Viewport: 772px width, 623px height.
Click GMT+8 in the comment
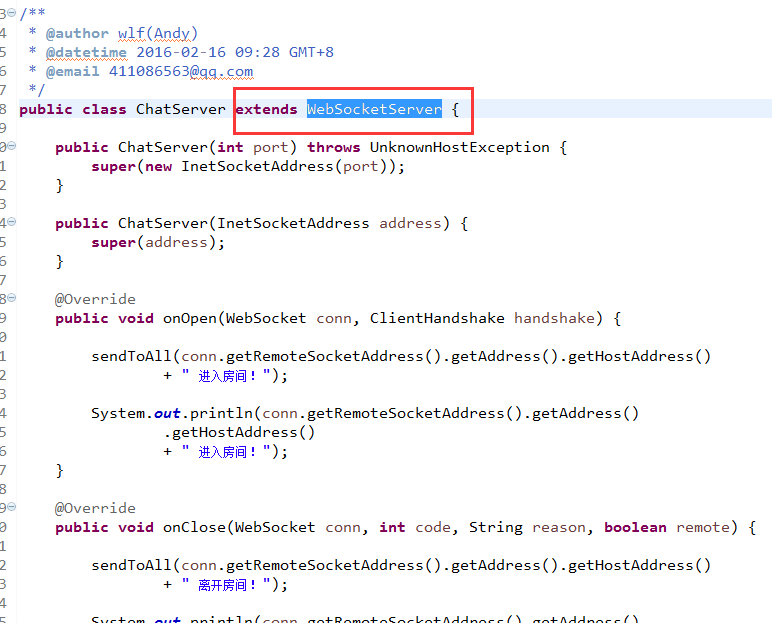click(311, 52)
